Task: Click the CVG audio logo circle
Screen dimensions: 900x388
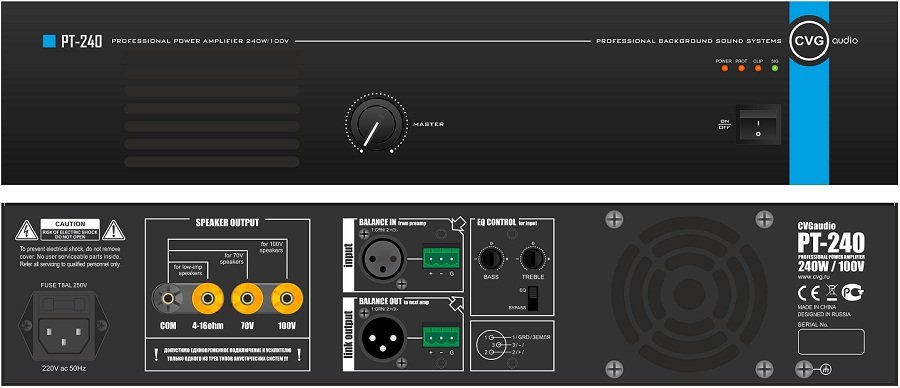Action: point(809,40)
